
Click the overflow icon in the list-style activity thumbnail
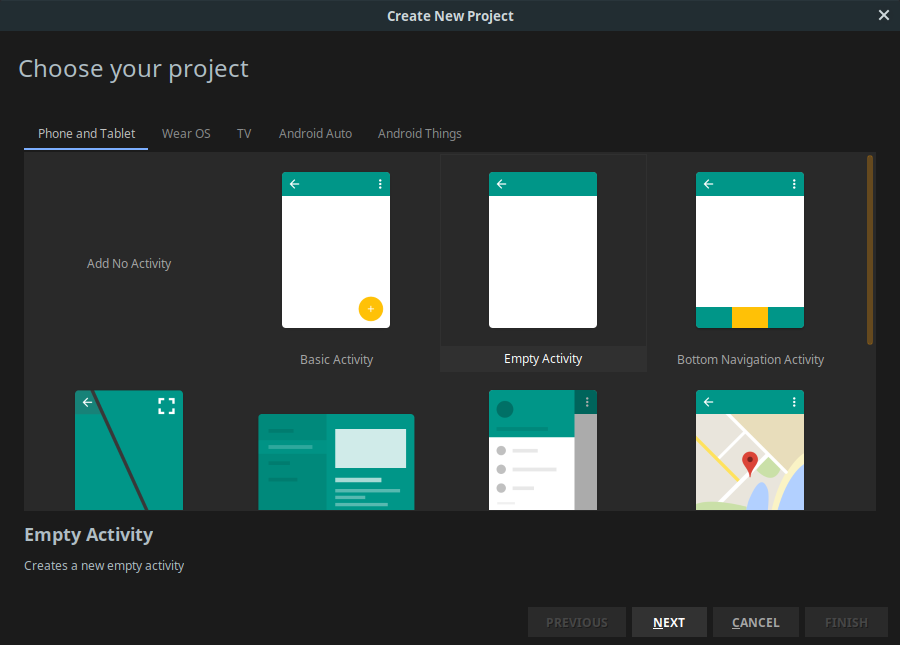(x=587, y=401)
